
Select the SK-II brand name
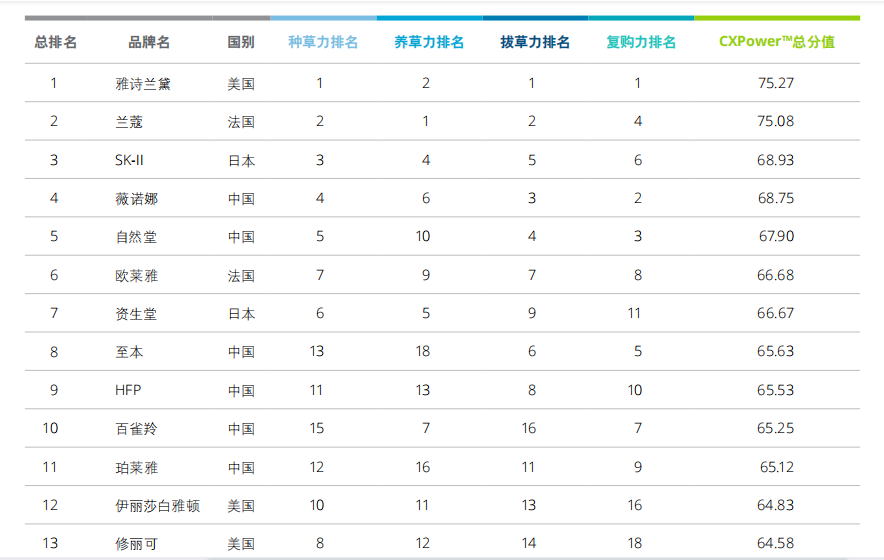129,160
